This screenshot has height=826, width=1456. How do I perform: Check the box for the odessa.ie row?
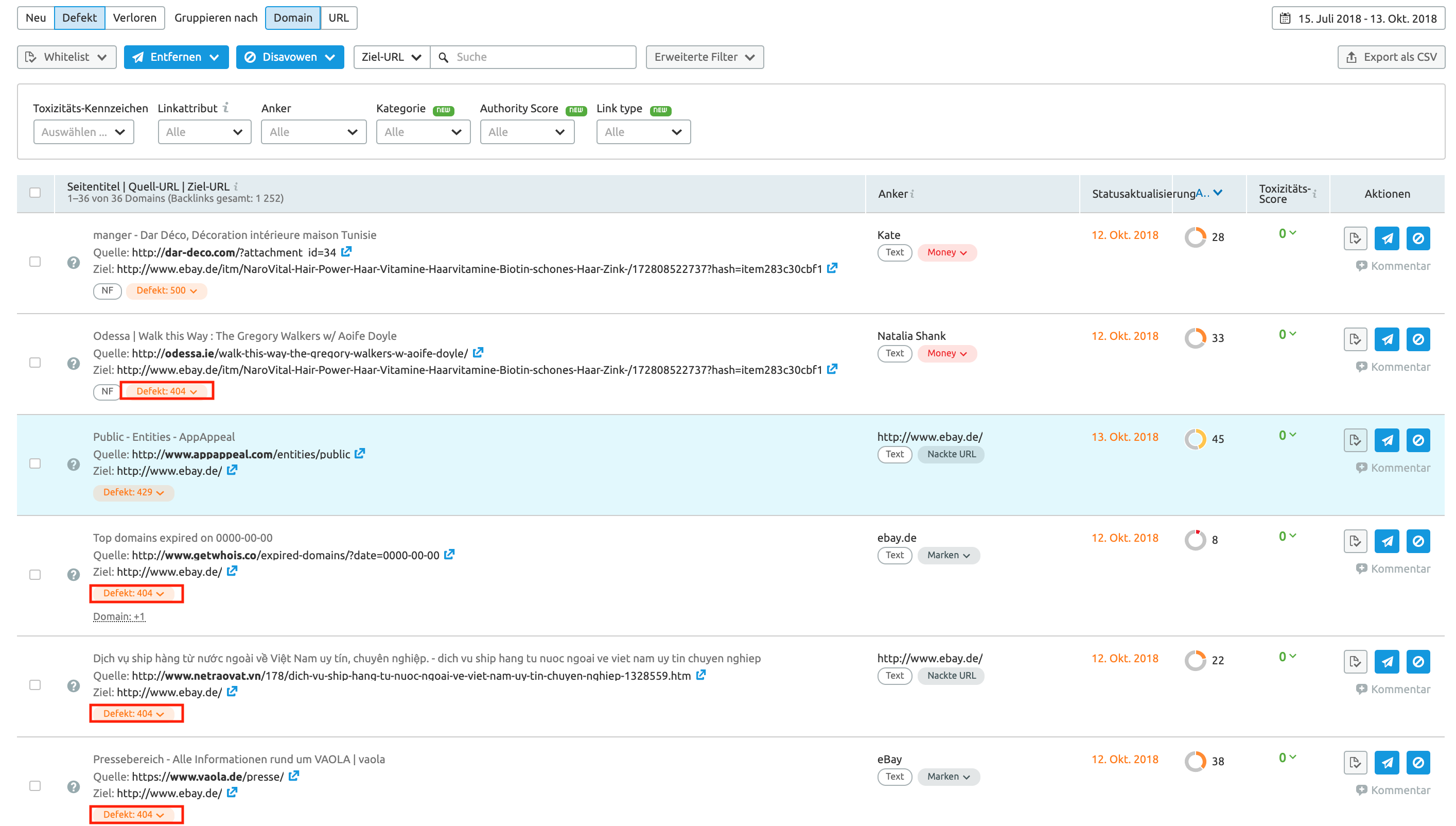coord(35,363)
